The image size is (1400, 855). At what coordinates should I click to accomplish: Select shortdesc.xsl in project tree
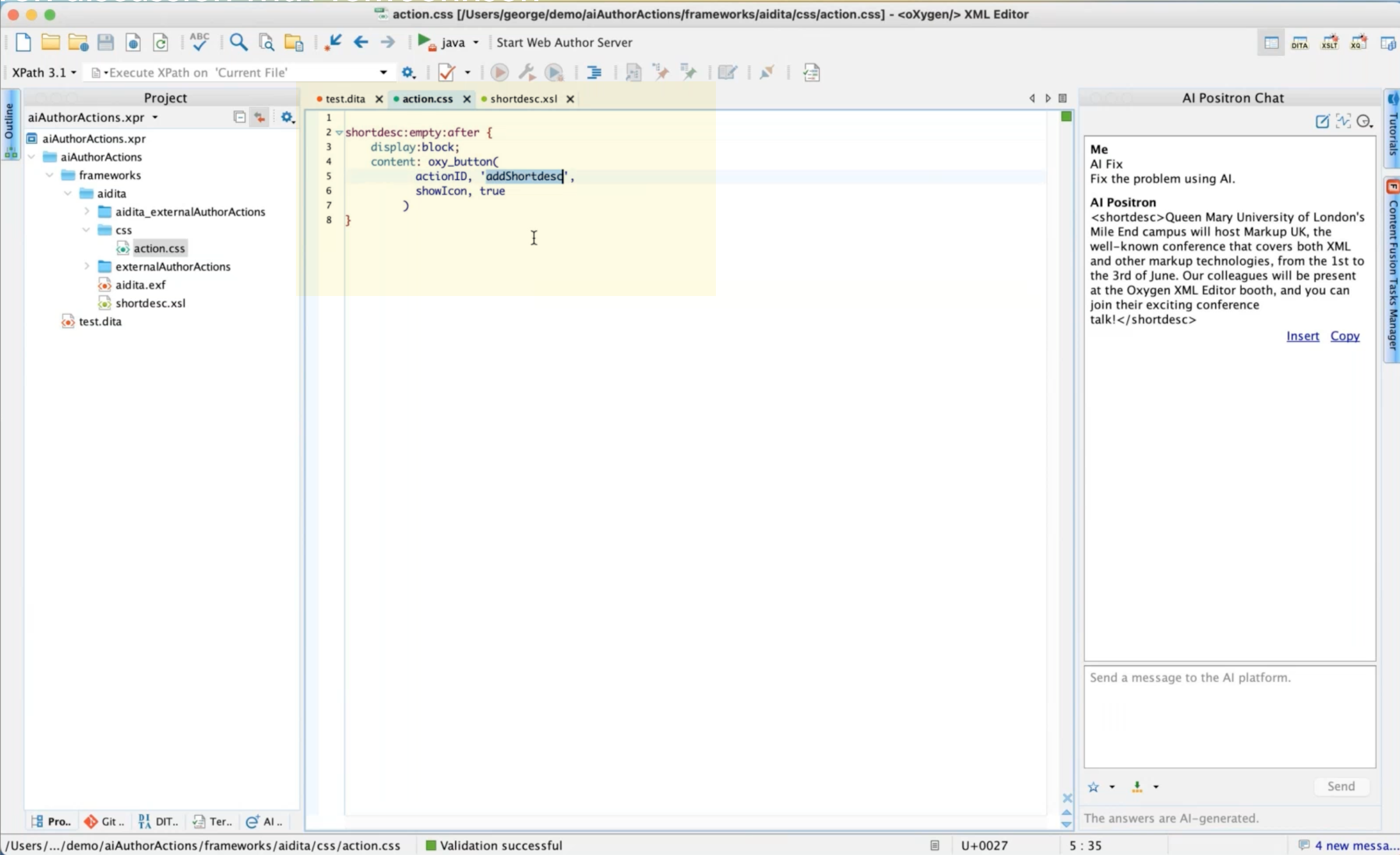tap(150, 302)
